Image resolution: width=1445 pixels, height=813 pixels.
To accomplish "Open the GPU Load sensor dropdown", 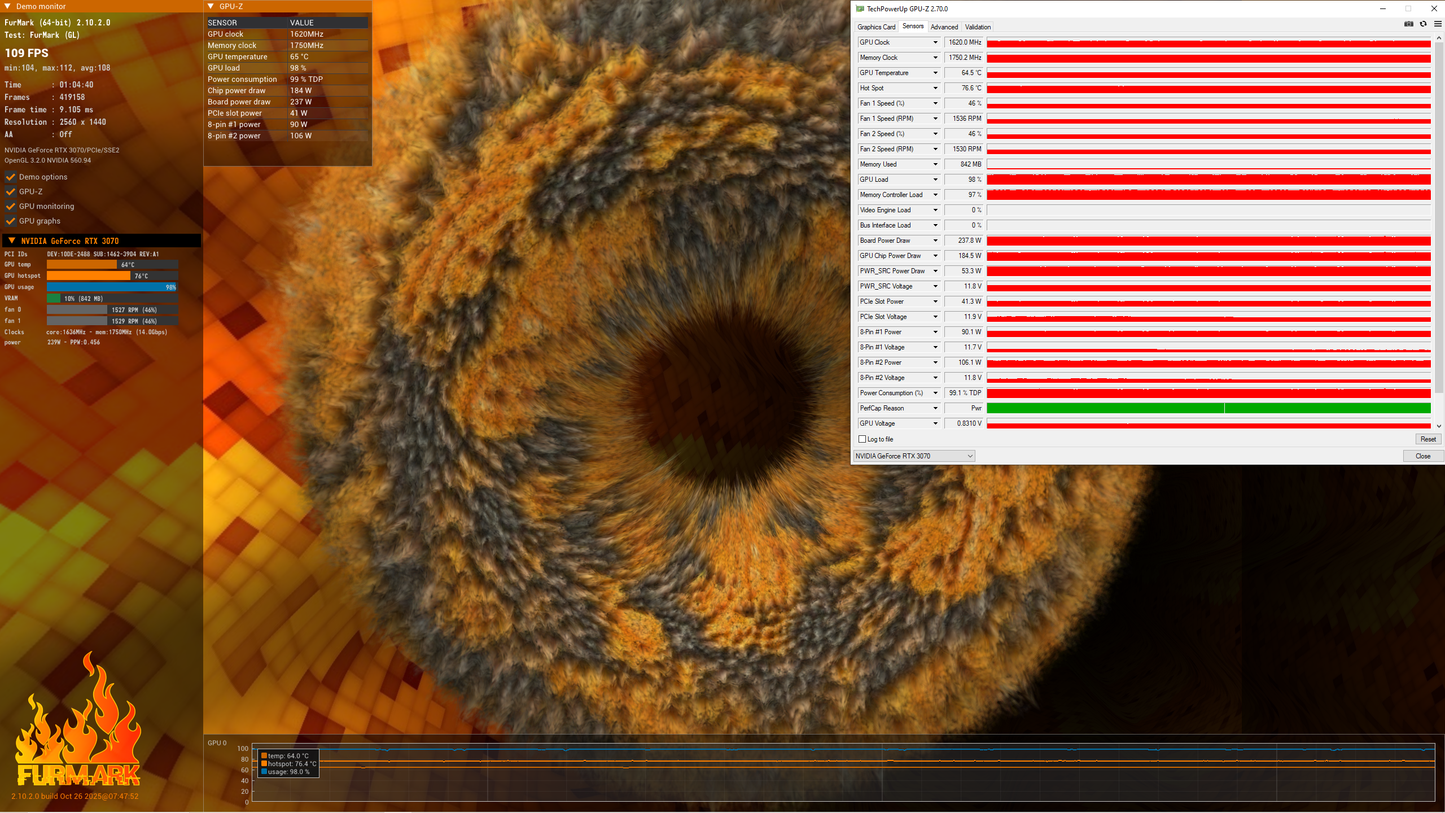I will tap(935, 180).
